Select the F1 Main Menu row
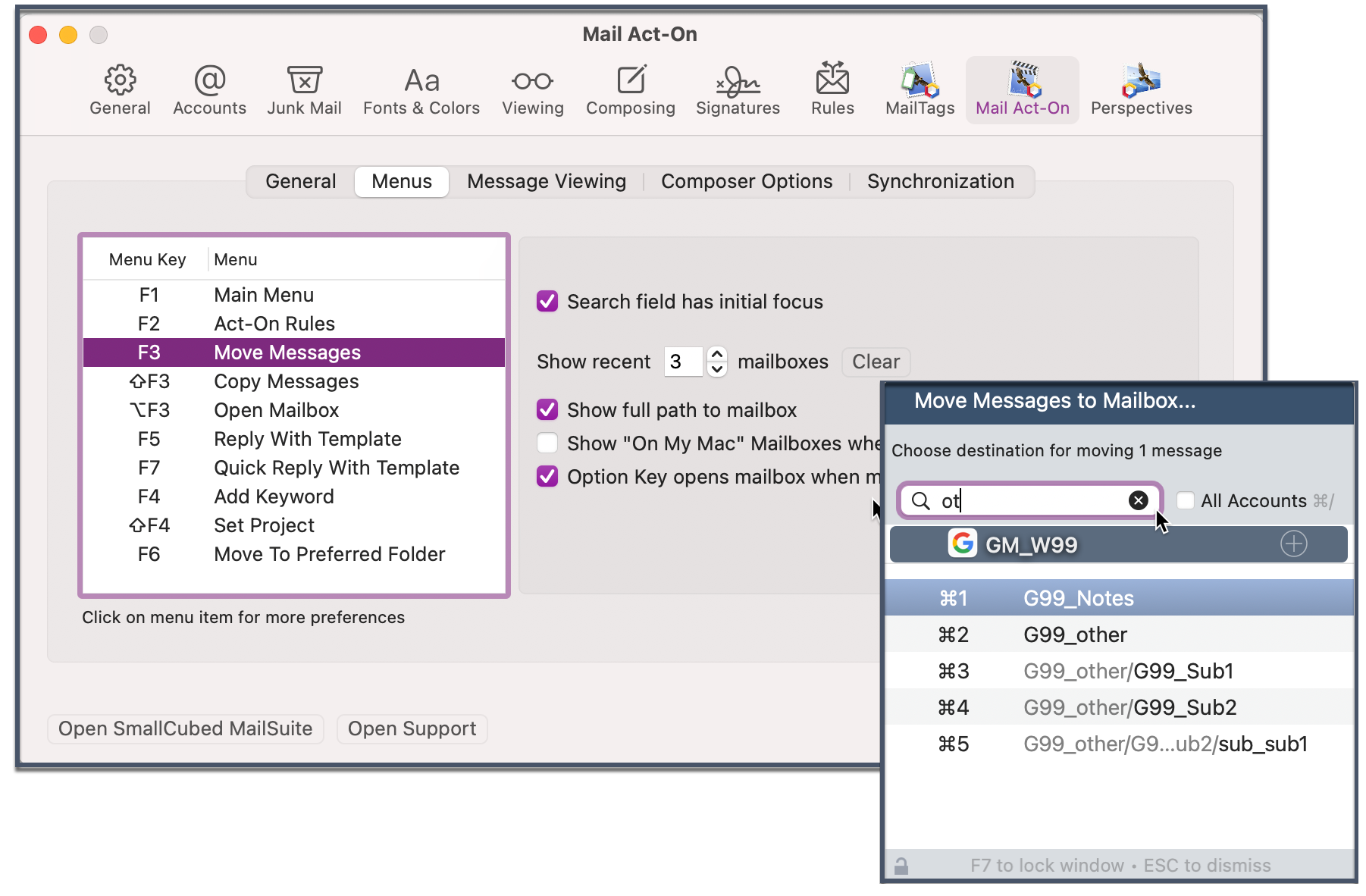 tap(294, 295)
